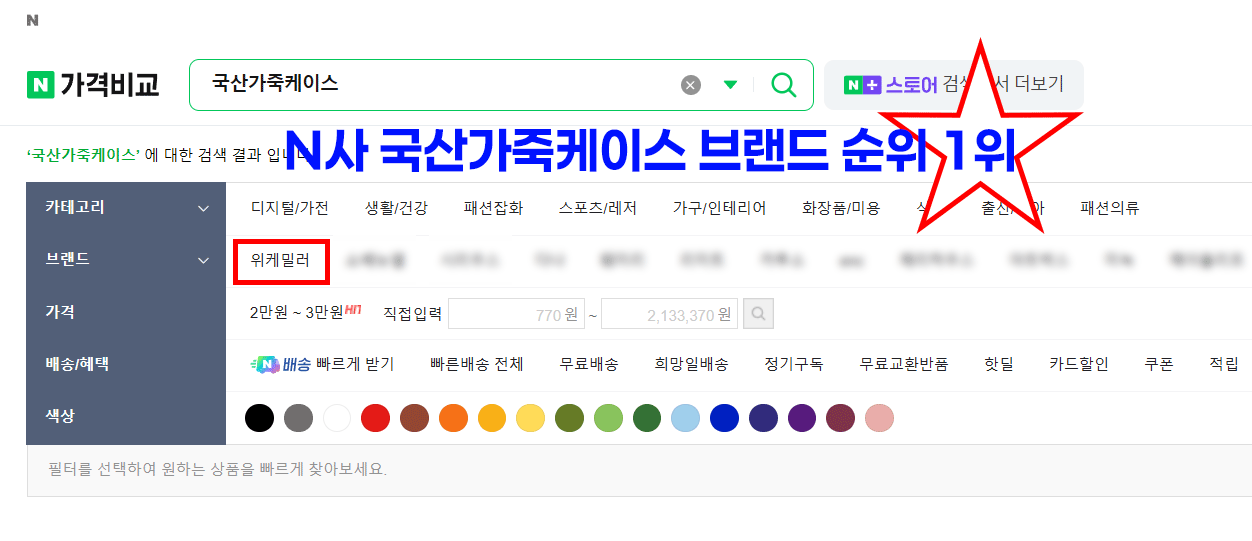
Task: Choose the 스포츠/레저 category
Action: (x=597, y=209)
